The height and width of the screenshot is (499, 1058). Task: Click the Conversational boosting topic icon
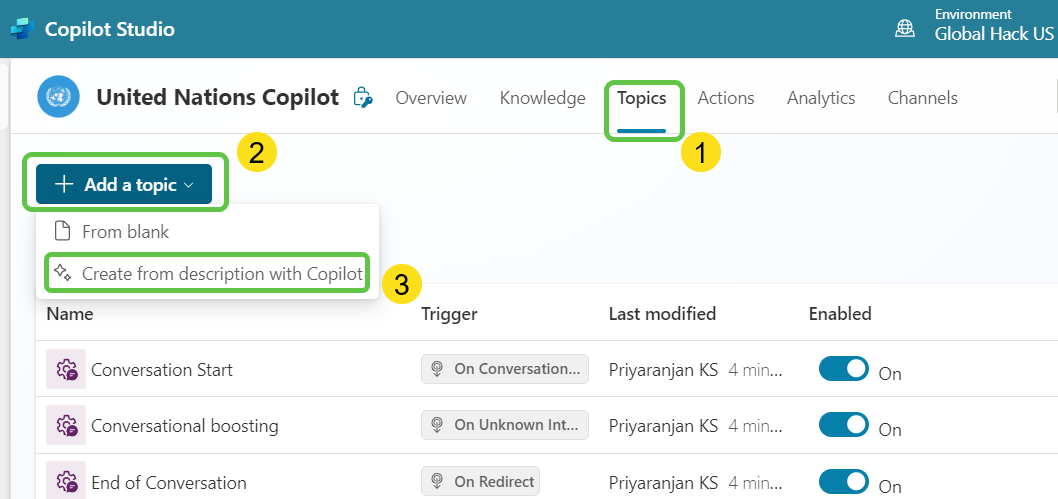click(66, 426)
